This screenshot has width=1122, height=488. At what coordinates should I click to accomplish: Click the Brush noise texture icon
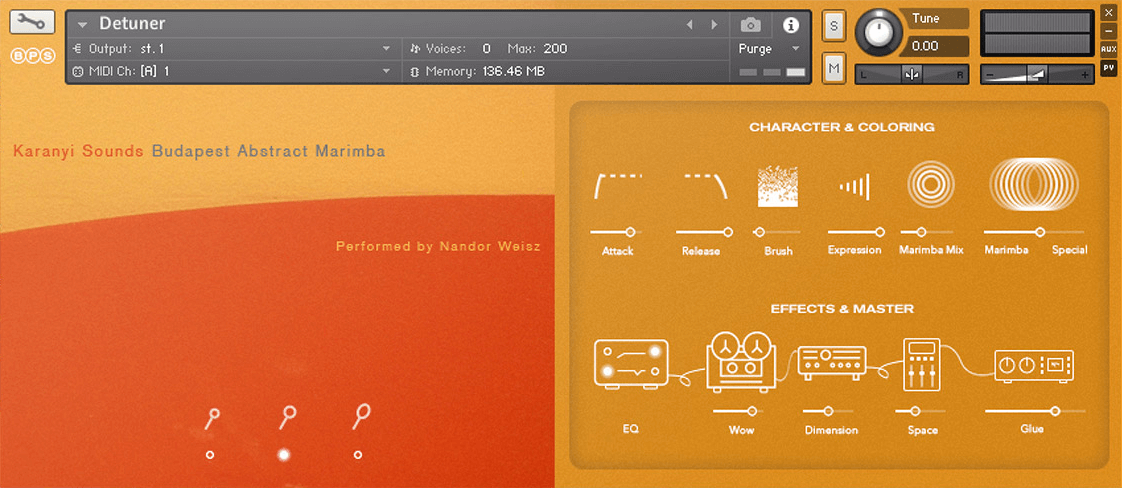point(778,186)
